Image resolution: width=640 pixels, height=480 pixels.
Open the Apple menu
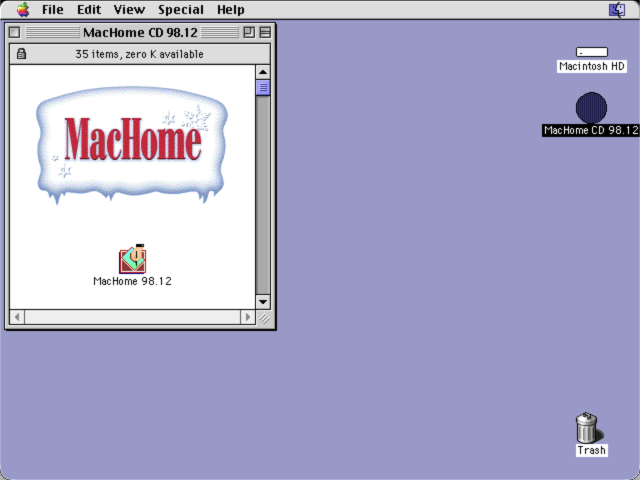23,9
